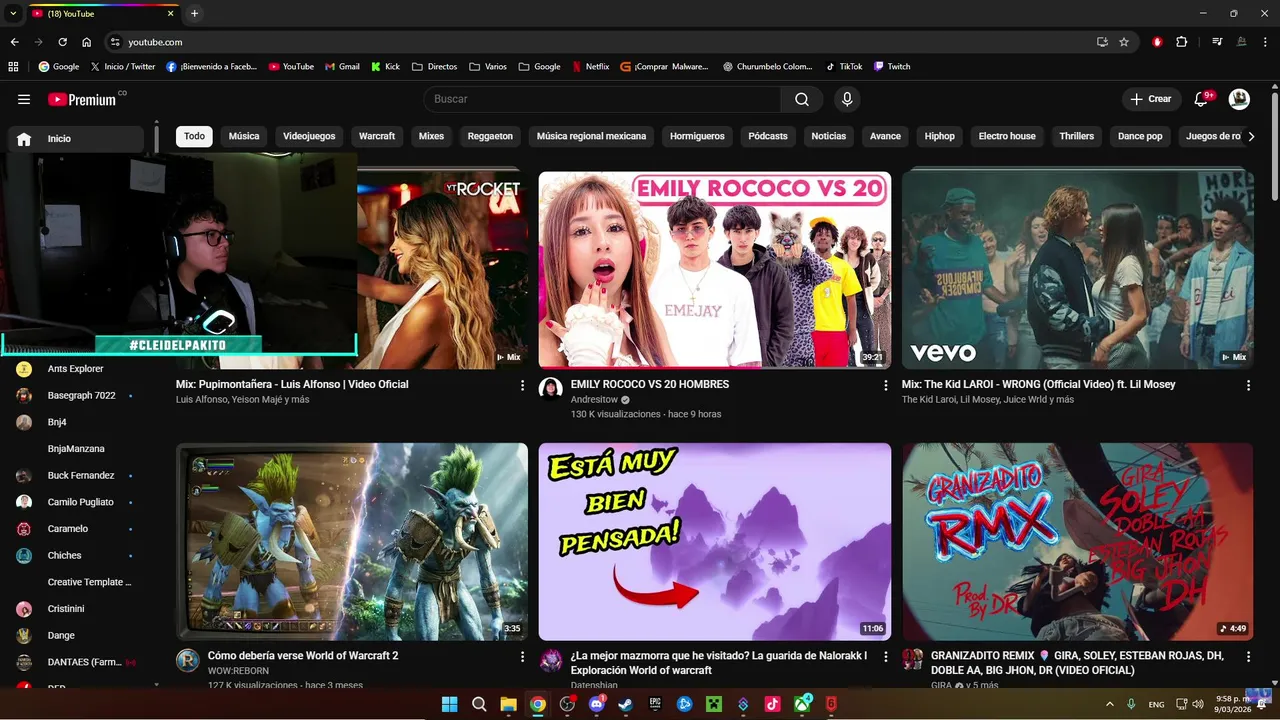Select the Electro house filter chip
The image size is (1280, 720).
pos(1007,136)
